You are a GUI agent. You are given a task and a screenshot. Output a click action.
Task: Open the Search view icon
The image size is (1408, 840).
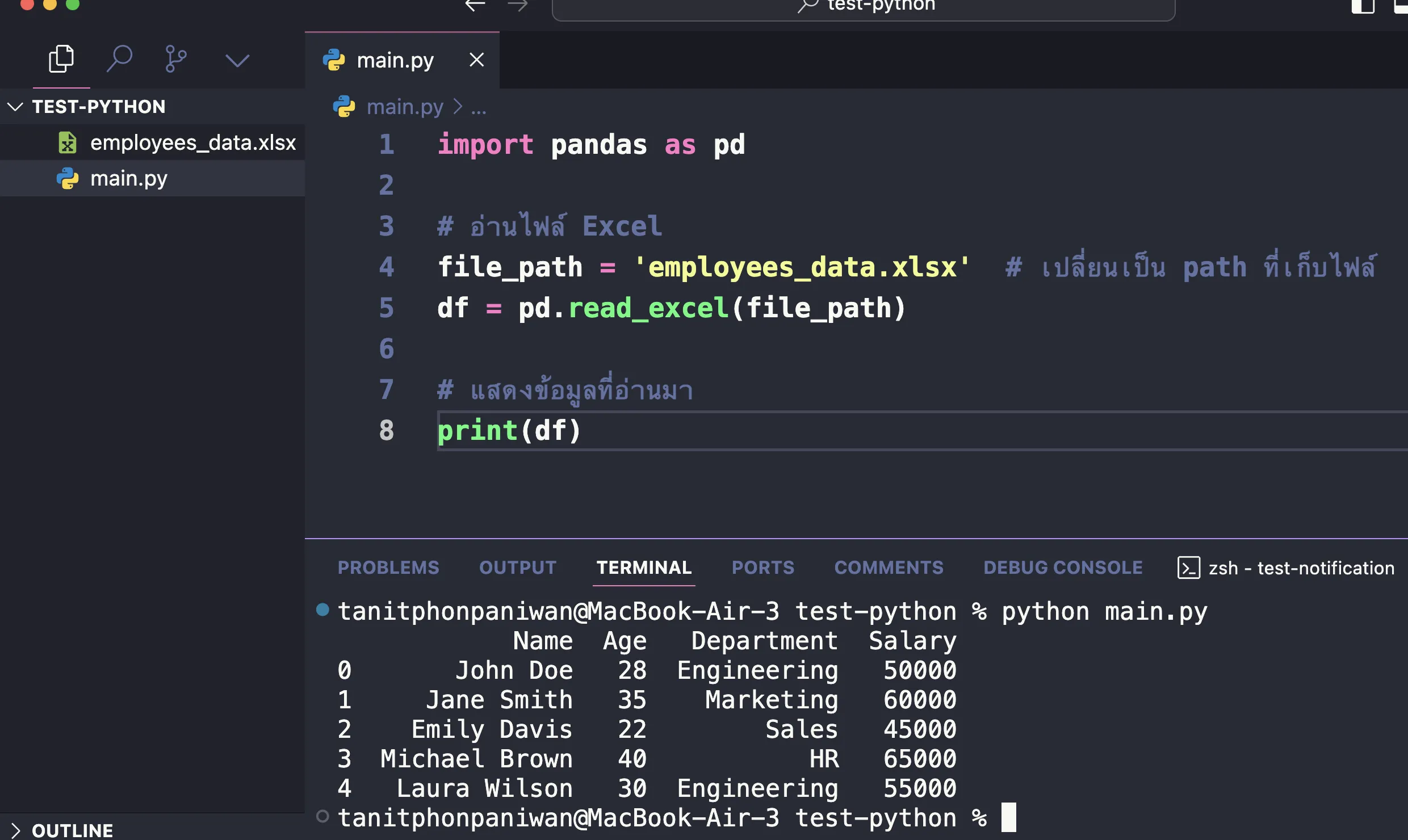coord(119,58)
